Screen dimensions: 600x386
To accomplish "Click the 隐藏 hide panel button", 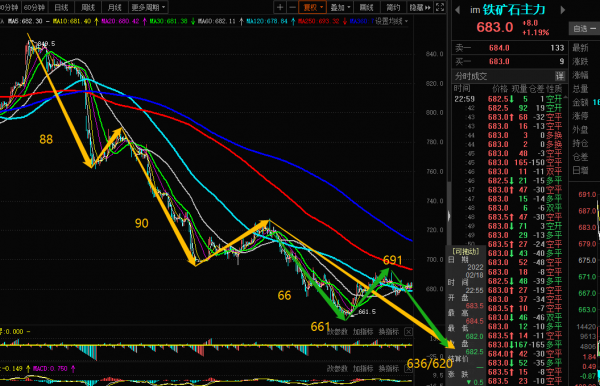I will point(420,7).
